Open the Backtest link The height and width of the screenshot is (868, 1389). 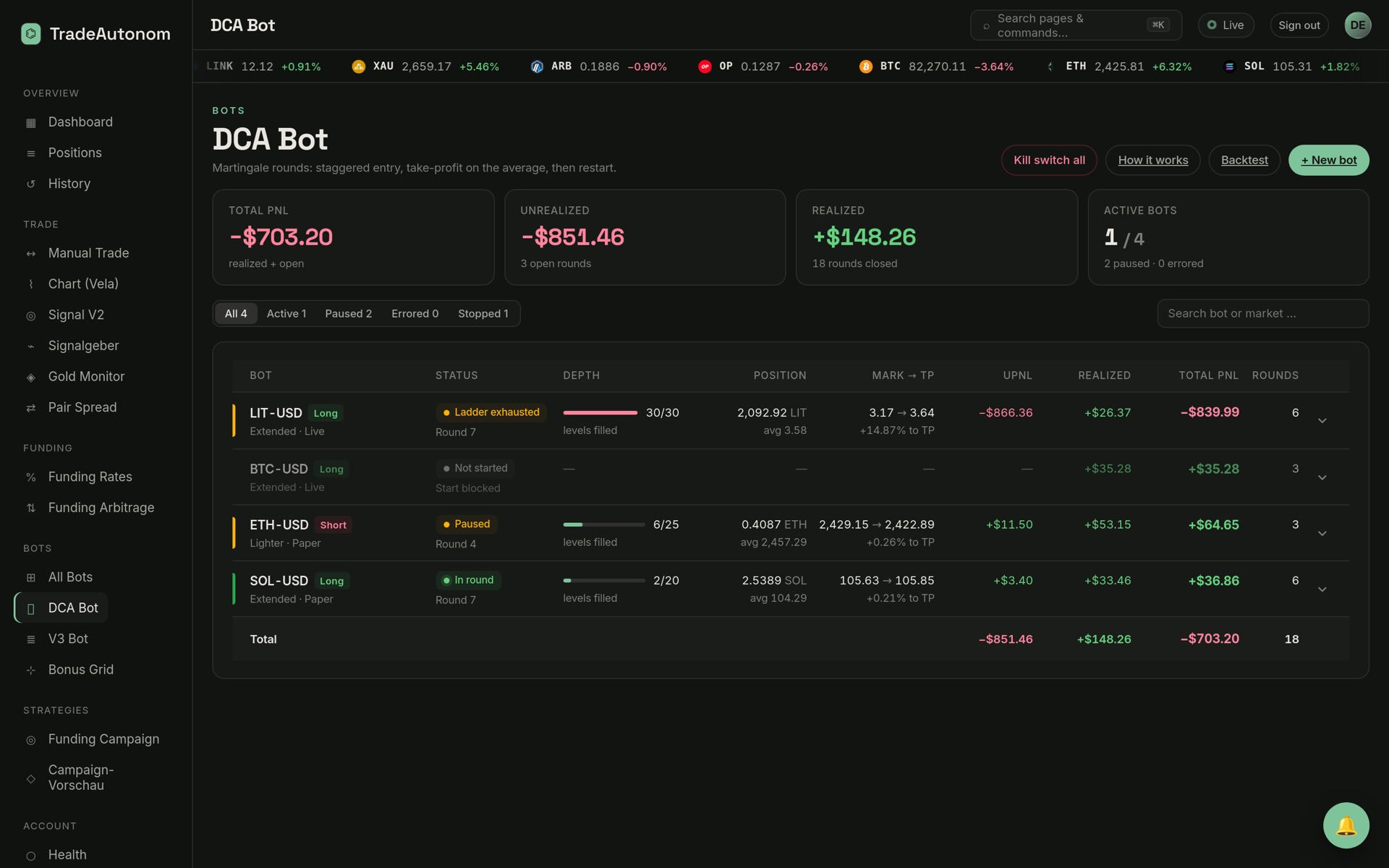[1244, 160]
